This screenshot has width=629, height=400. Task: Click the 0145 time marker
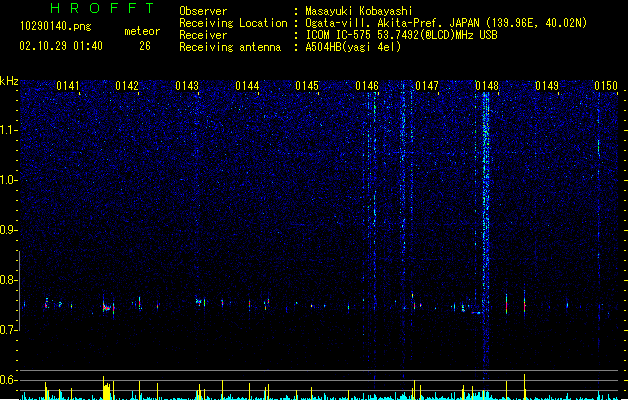307,86
